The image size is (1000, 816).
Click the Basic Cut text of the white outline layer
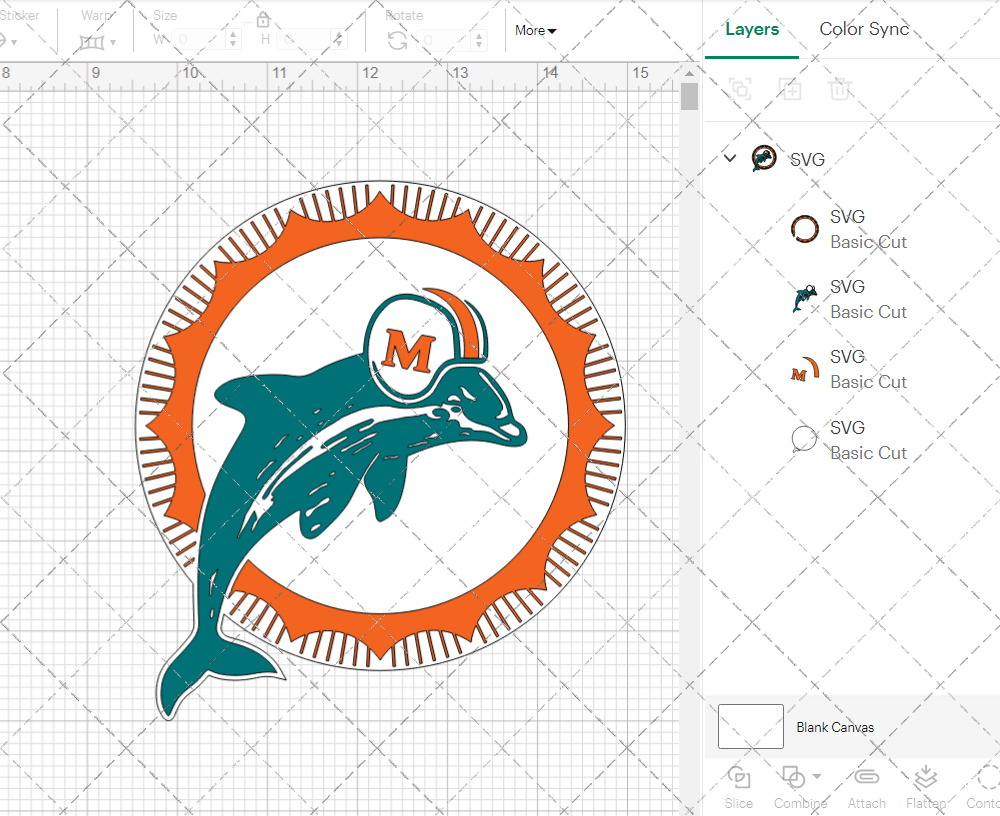(868, 452)
